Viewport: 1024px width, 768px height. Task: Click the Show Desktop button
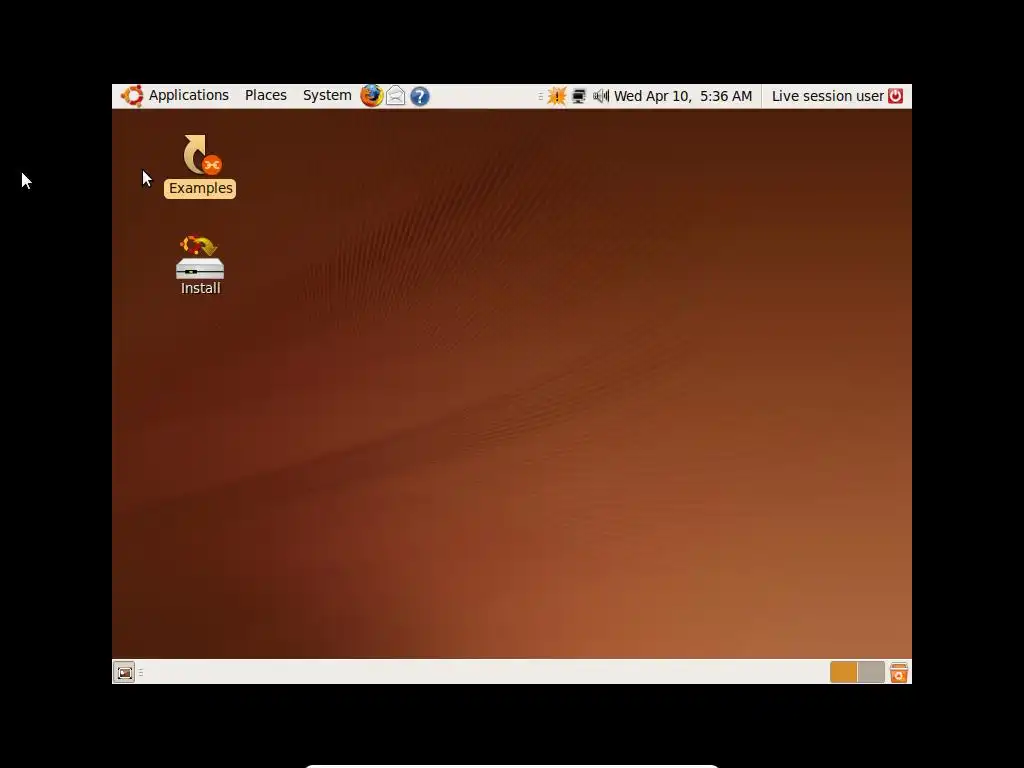click(124, 672)
